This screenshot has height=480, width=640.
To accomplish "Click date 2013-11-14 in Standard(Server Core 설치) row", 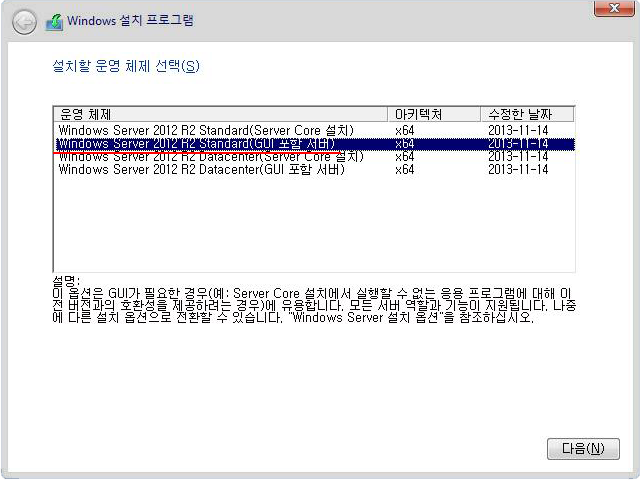I will [518, 131].
